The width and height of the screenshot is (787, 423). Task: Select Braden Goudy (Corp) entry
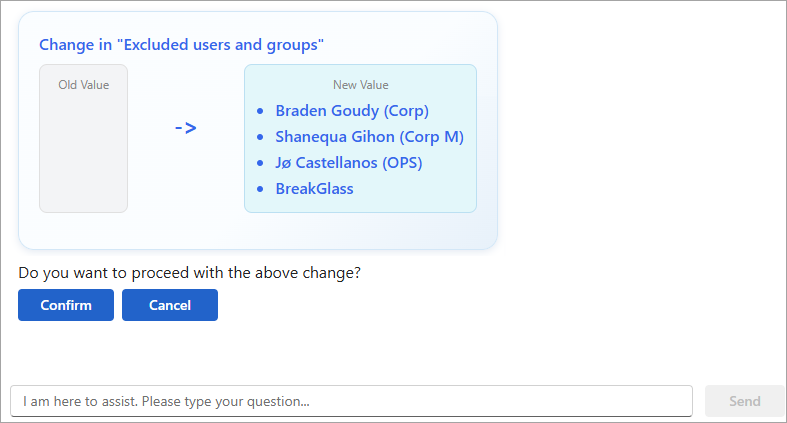(x=352, y=110)
